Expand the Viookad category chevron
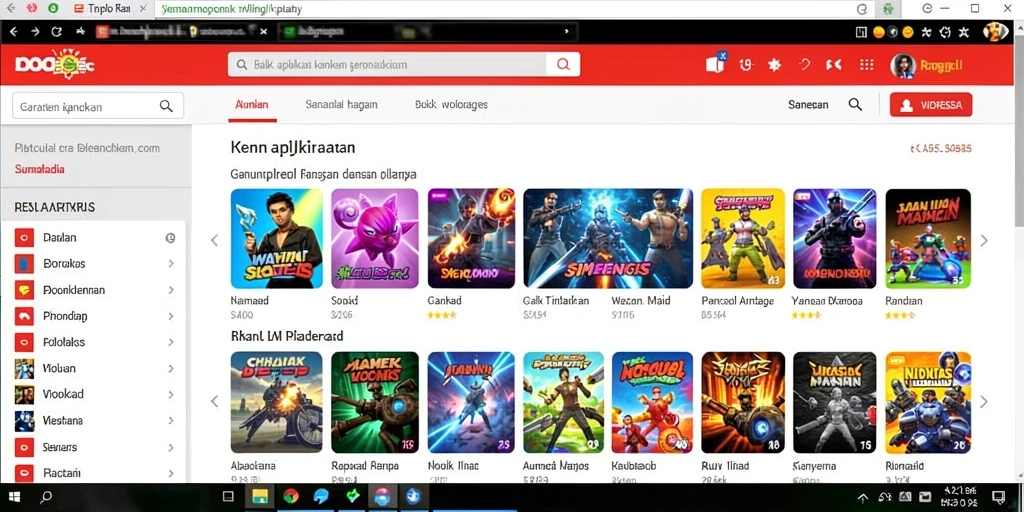The height and width of the screenshot is (512, 1024). [170, 394]
